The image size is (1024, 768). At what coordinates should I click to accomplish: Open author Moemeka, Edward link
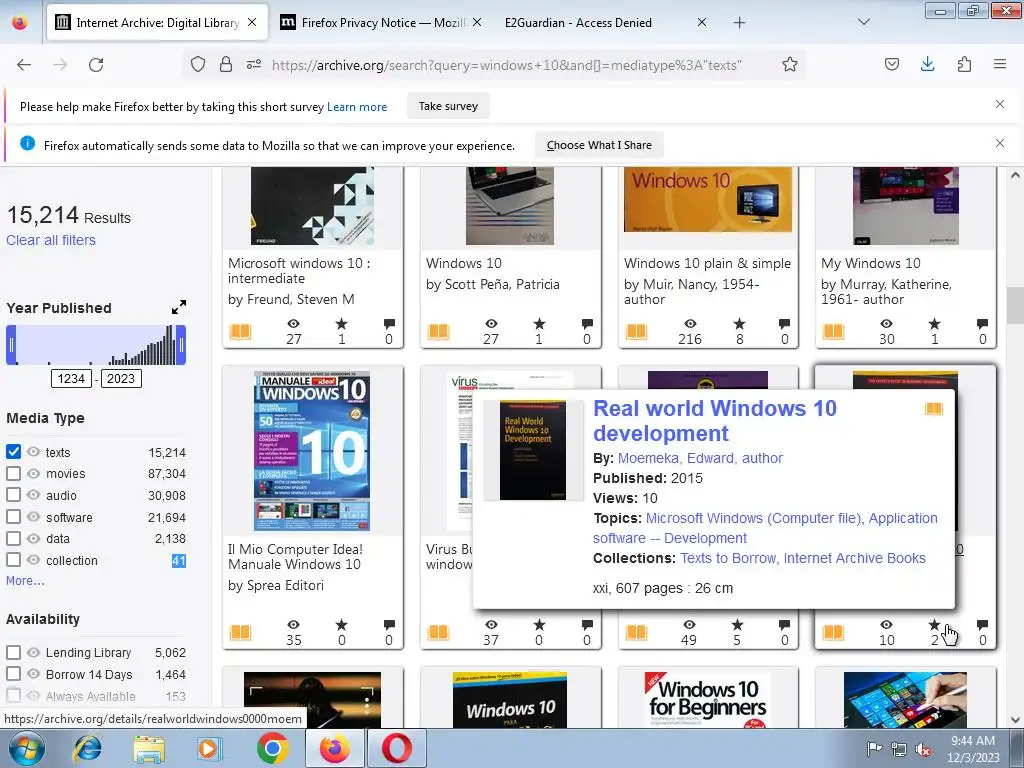click(x=700, y=458)
